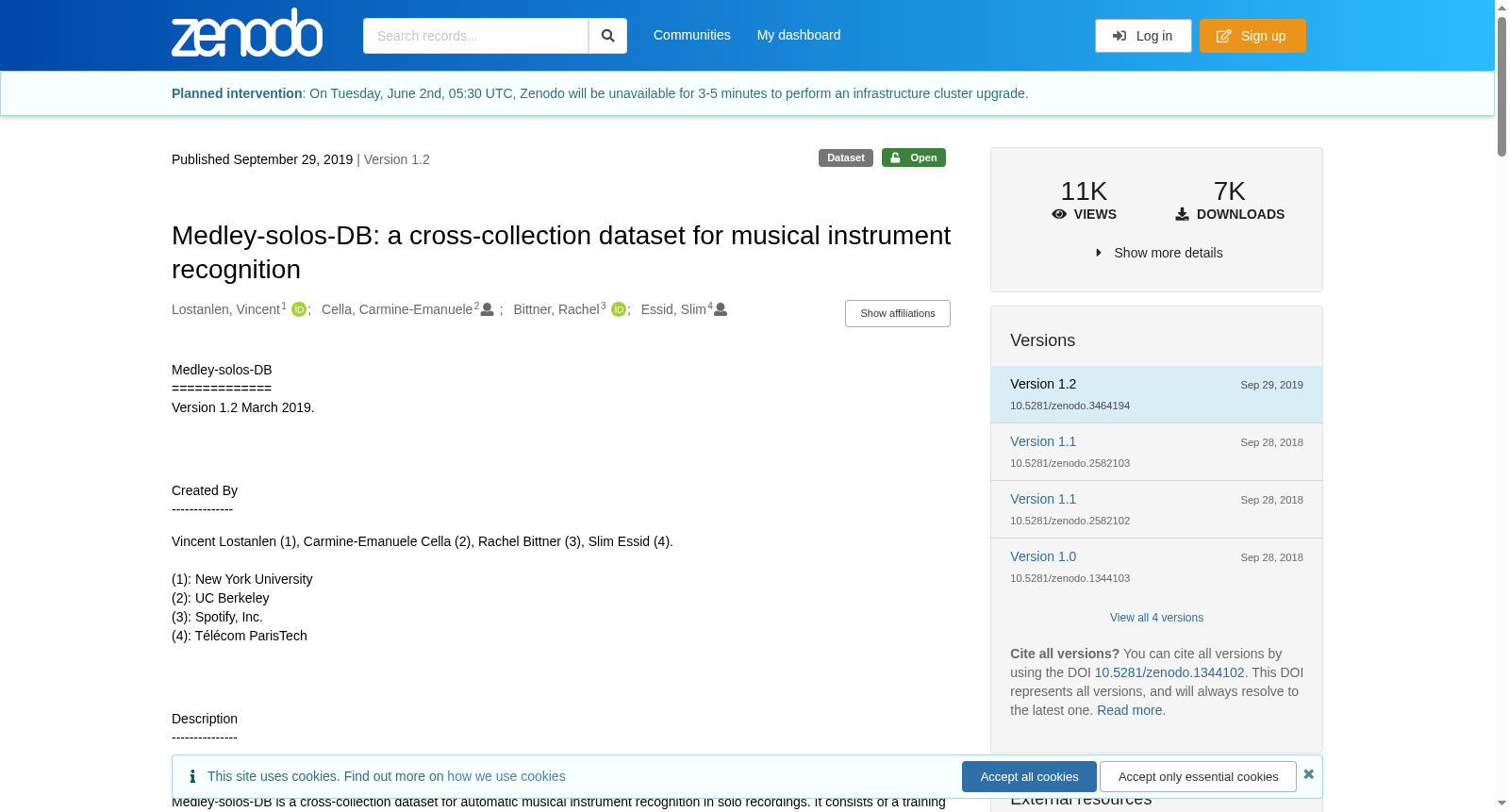
Task: Click the Sign up button
Action: 1252,36
